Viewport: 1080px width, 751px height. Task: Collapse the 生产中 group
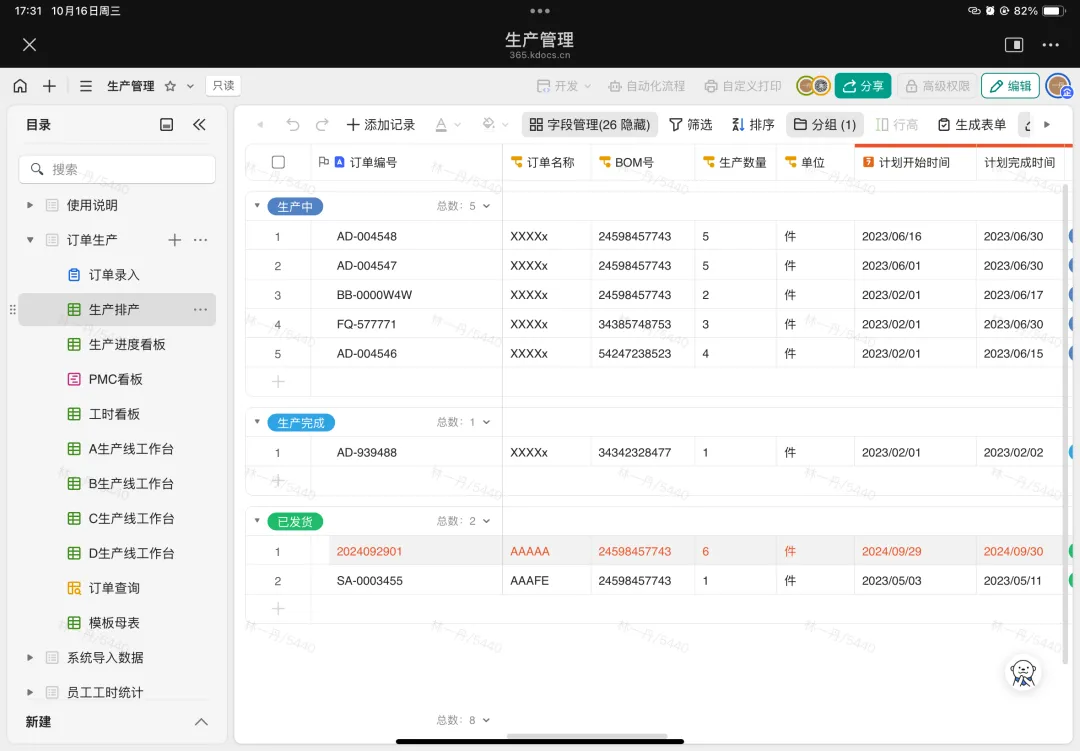[x=257, y=206]
